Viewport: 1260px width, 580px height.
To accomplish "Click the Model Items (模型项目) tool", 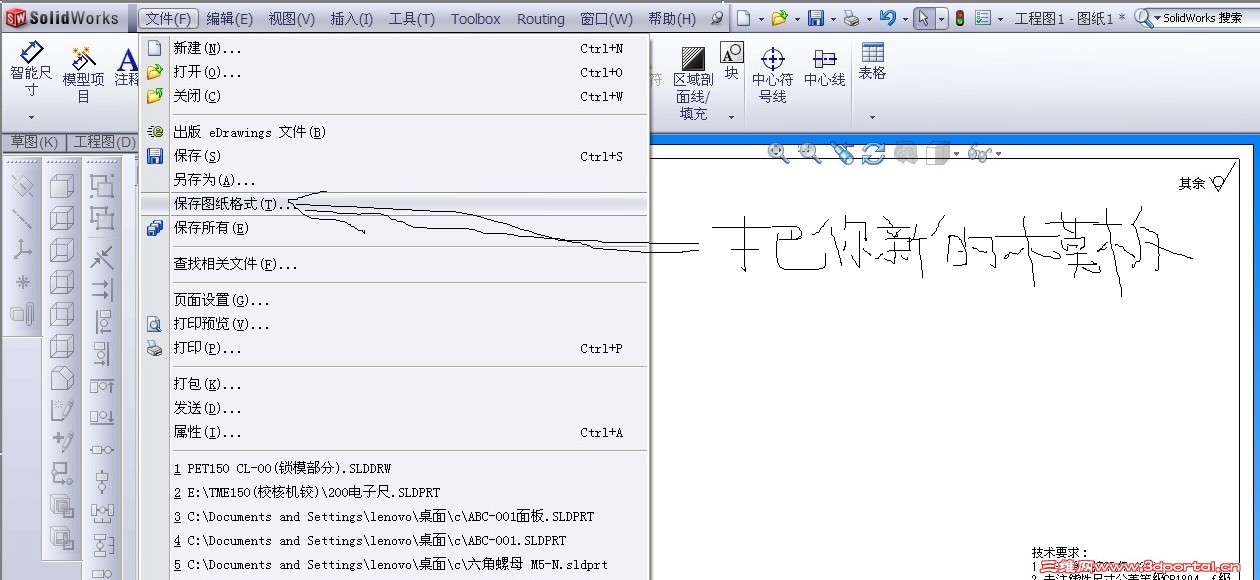I will pos(83,74).
